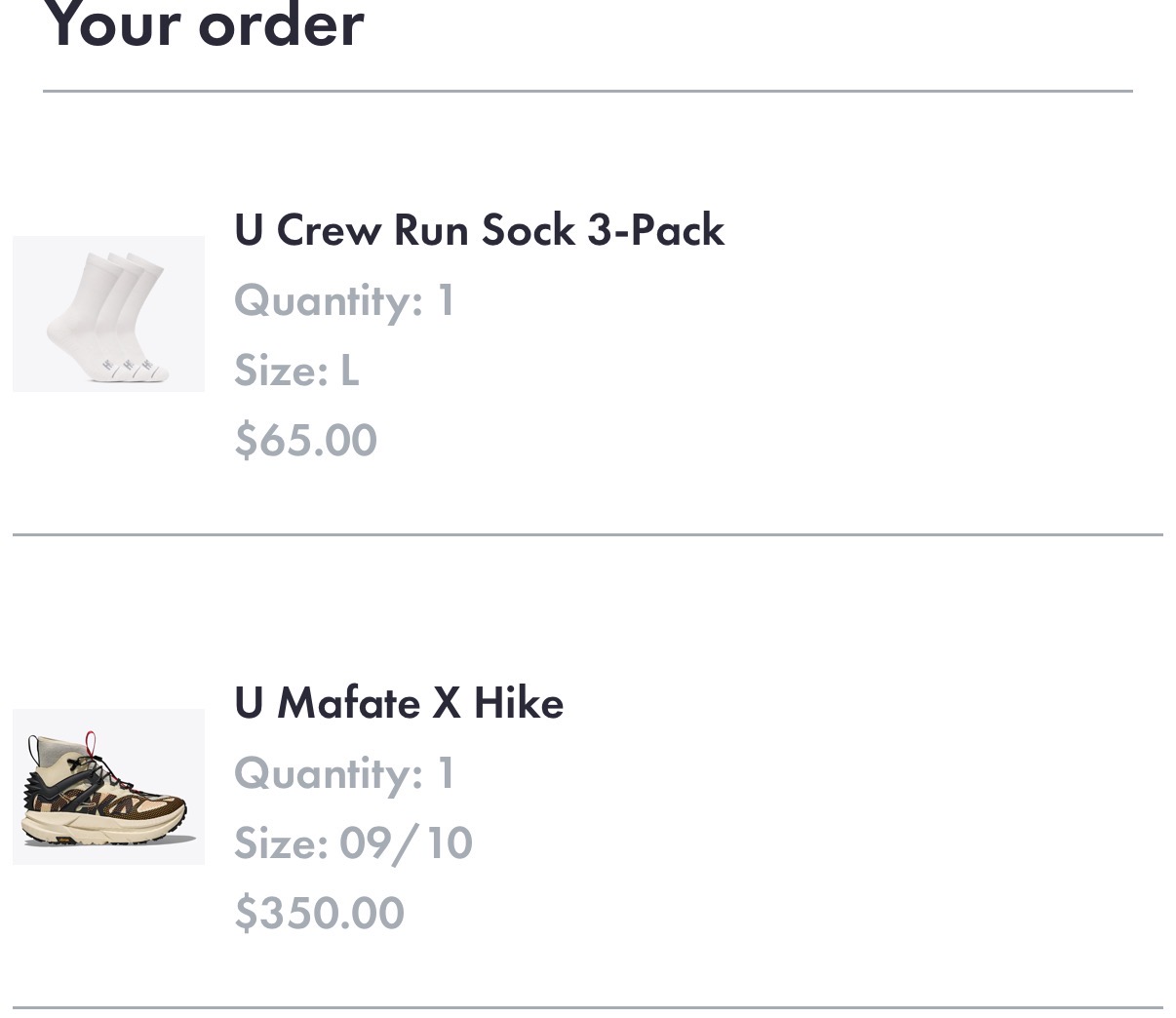Select the quantity value 1 for the socks
The width and height of the screenshot is (1176, 1018).
[x=446, y=300]
